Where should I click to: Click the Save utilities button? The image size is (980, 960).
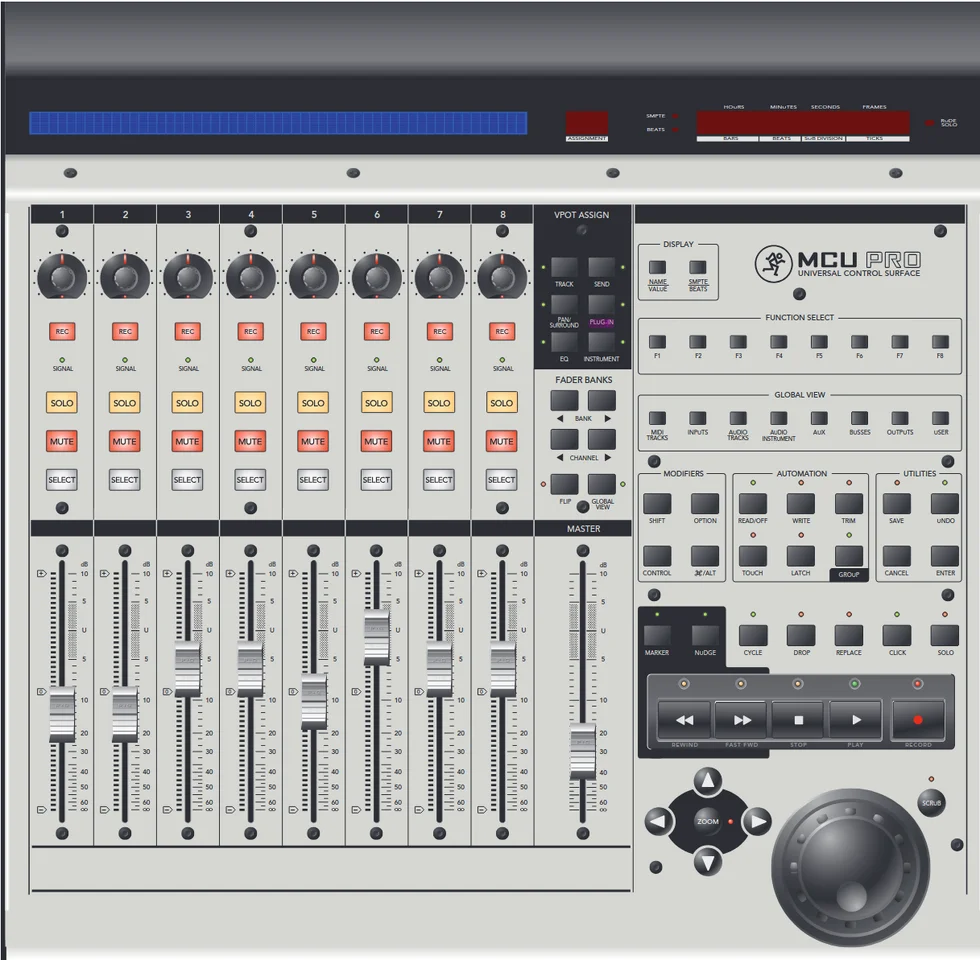896,504
